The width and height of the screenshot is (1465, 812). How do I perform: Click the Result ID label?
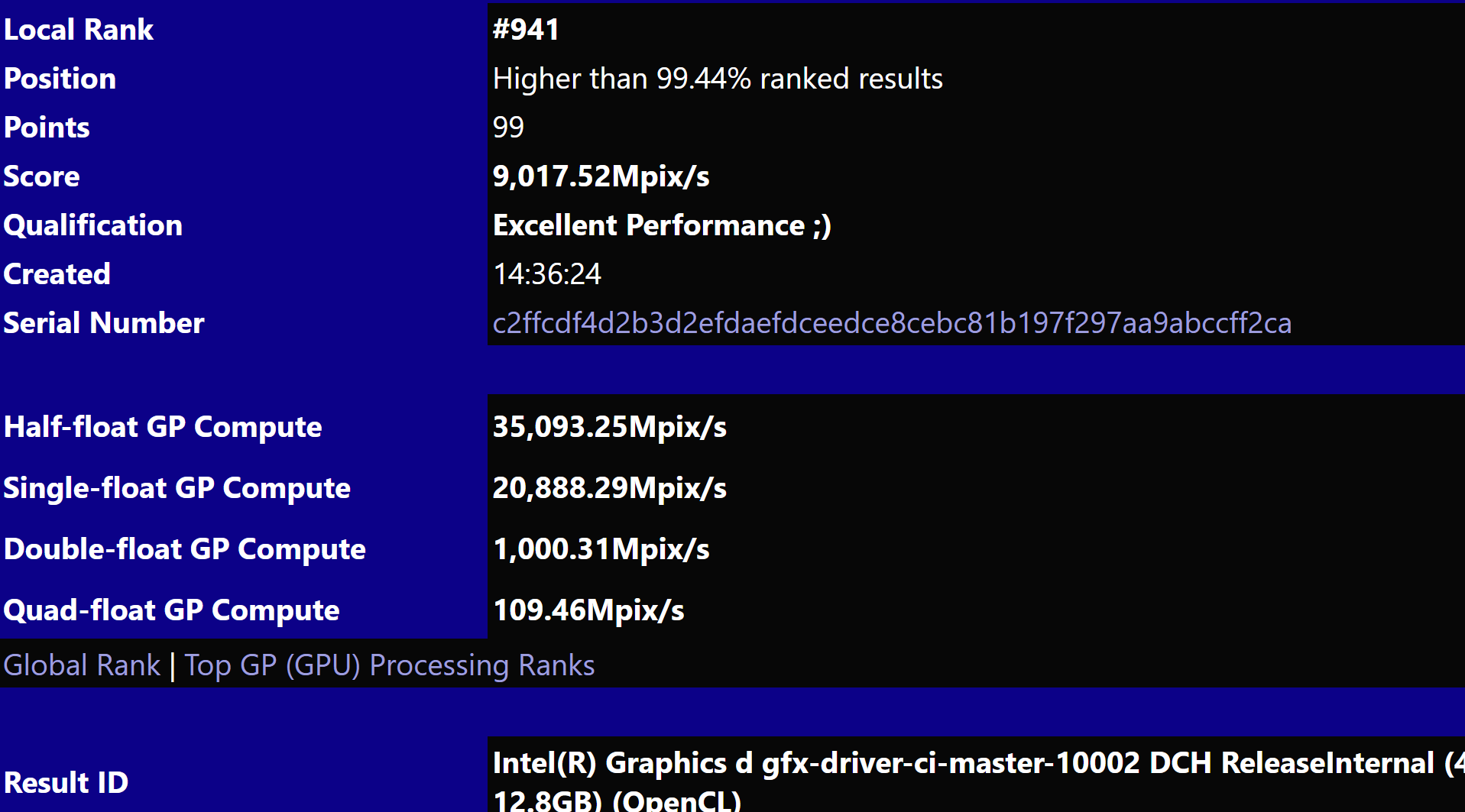66,782
